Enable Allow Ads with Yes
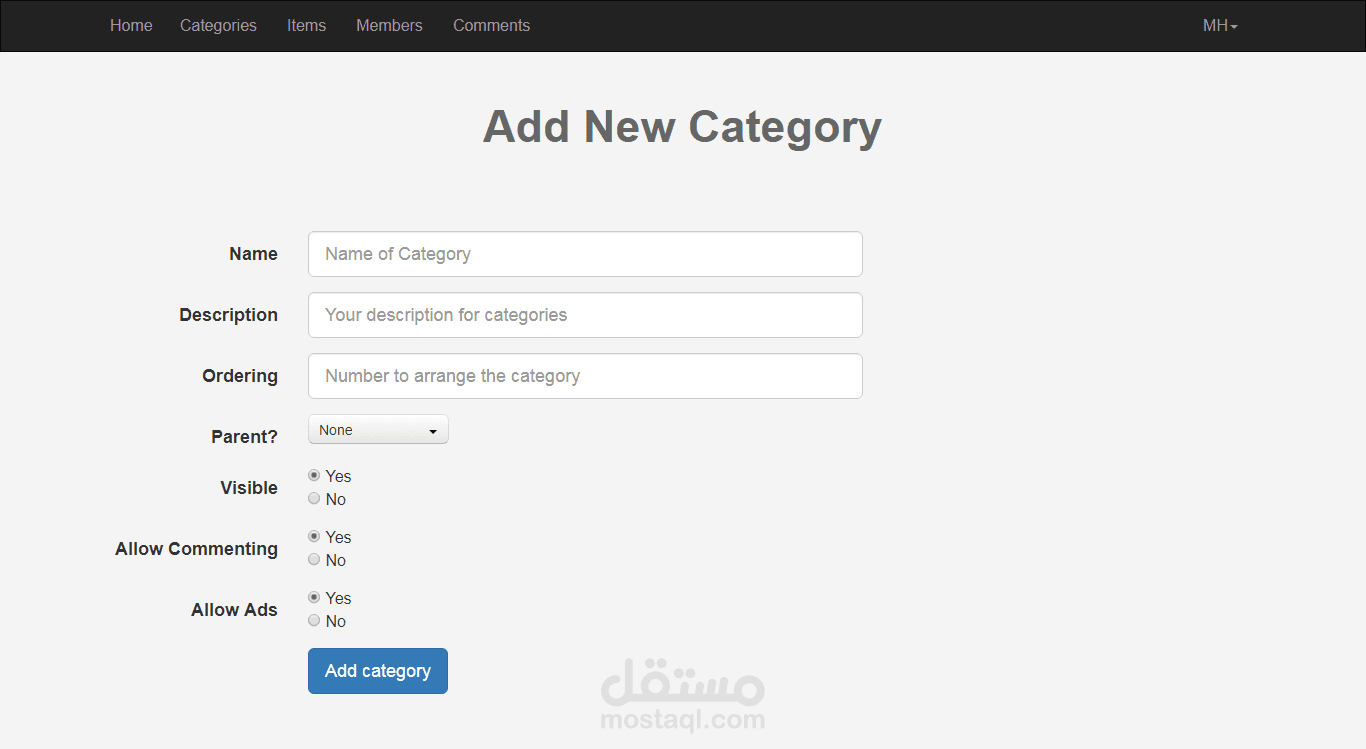 (314, 598)
